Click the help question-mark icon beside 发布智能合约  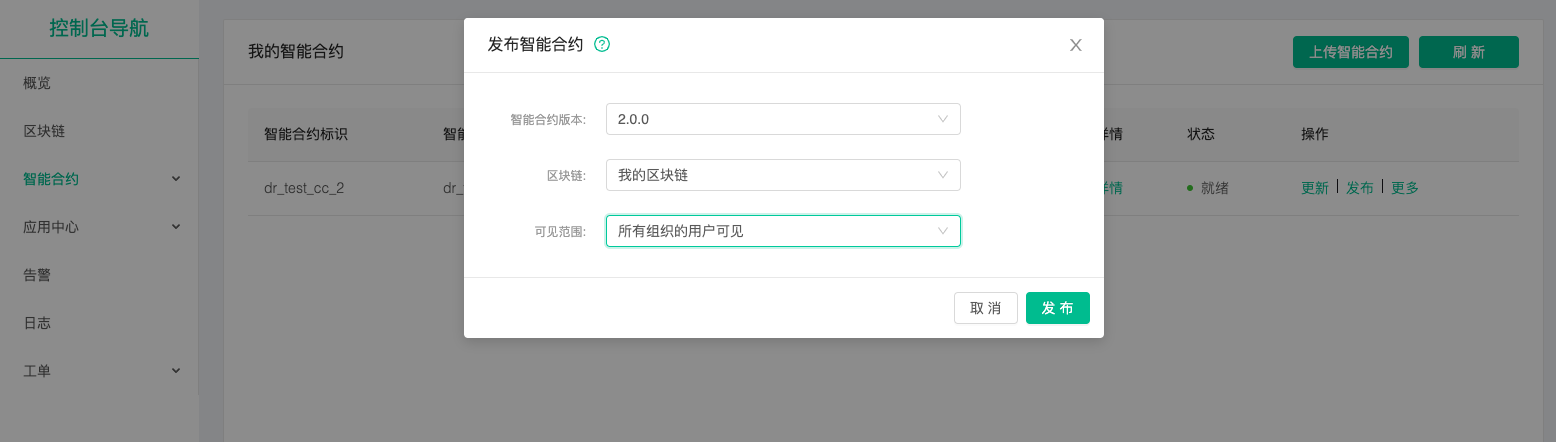[x=602, y=44]
